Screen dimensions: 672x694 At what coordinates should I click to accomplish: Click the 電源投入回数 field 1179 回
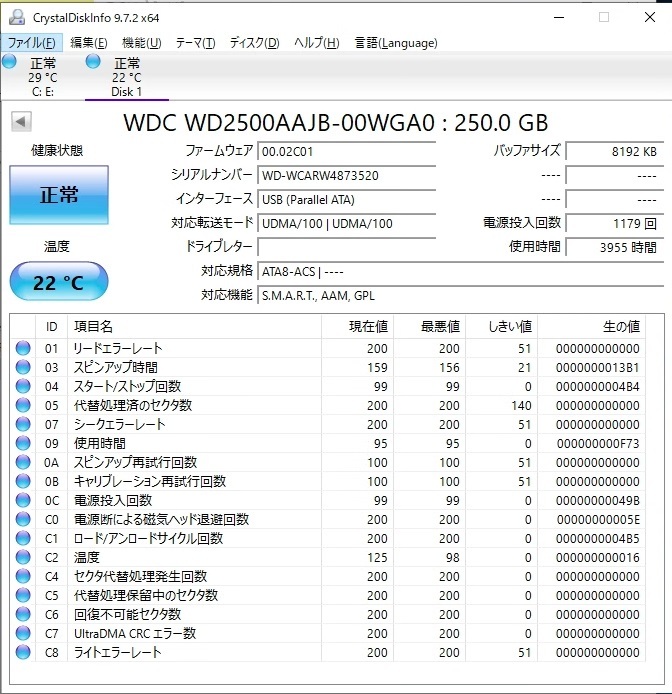pyautogui.click(x=615, y=224)
